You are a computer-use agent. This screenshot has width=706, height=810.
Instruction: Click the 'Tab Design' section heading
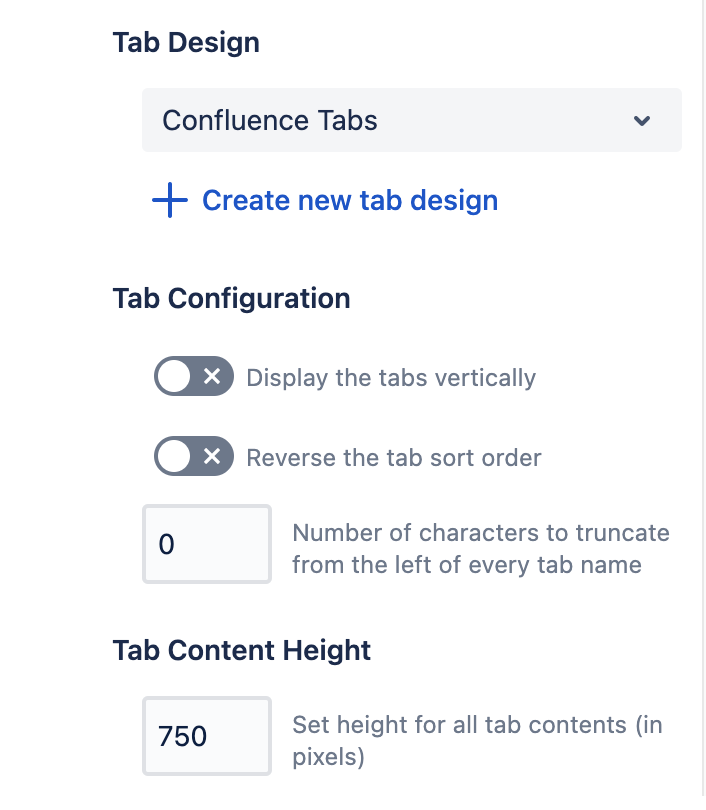coord(186,43)
